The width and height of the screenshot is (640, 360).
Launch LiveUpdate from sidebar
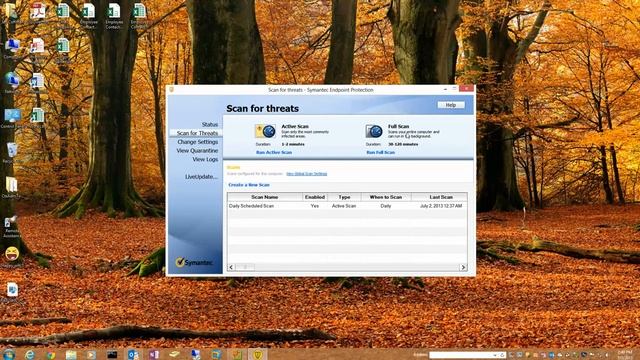tap(201, 177)
